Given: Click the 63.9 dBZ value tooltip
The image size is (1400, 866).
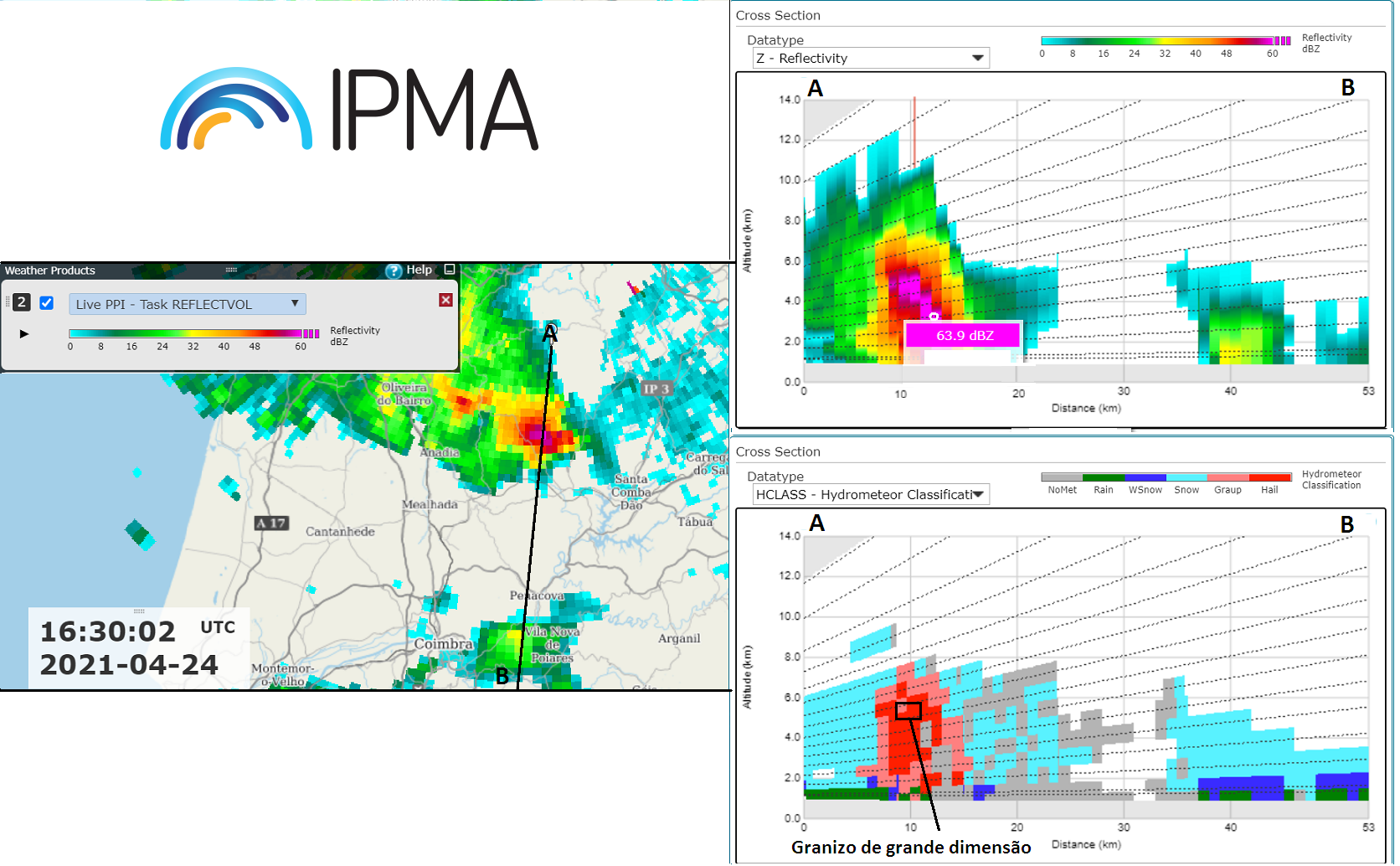Looking at the screenshot, I should click(964, 335).
